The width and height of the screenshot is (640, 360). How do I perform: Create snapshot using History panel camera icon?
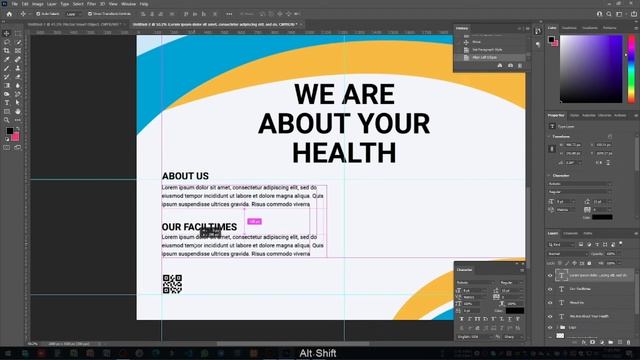coord(510,65)
